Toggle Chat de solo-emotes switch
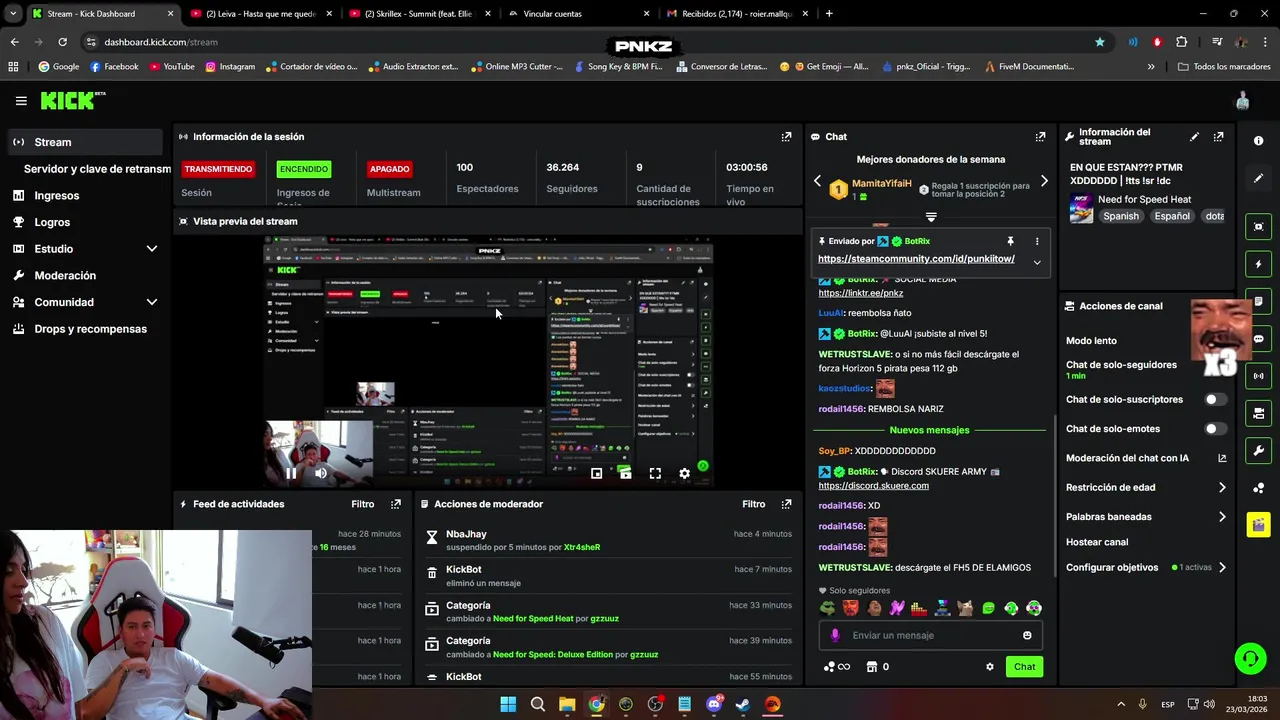 pos(1215,429)
